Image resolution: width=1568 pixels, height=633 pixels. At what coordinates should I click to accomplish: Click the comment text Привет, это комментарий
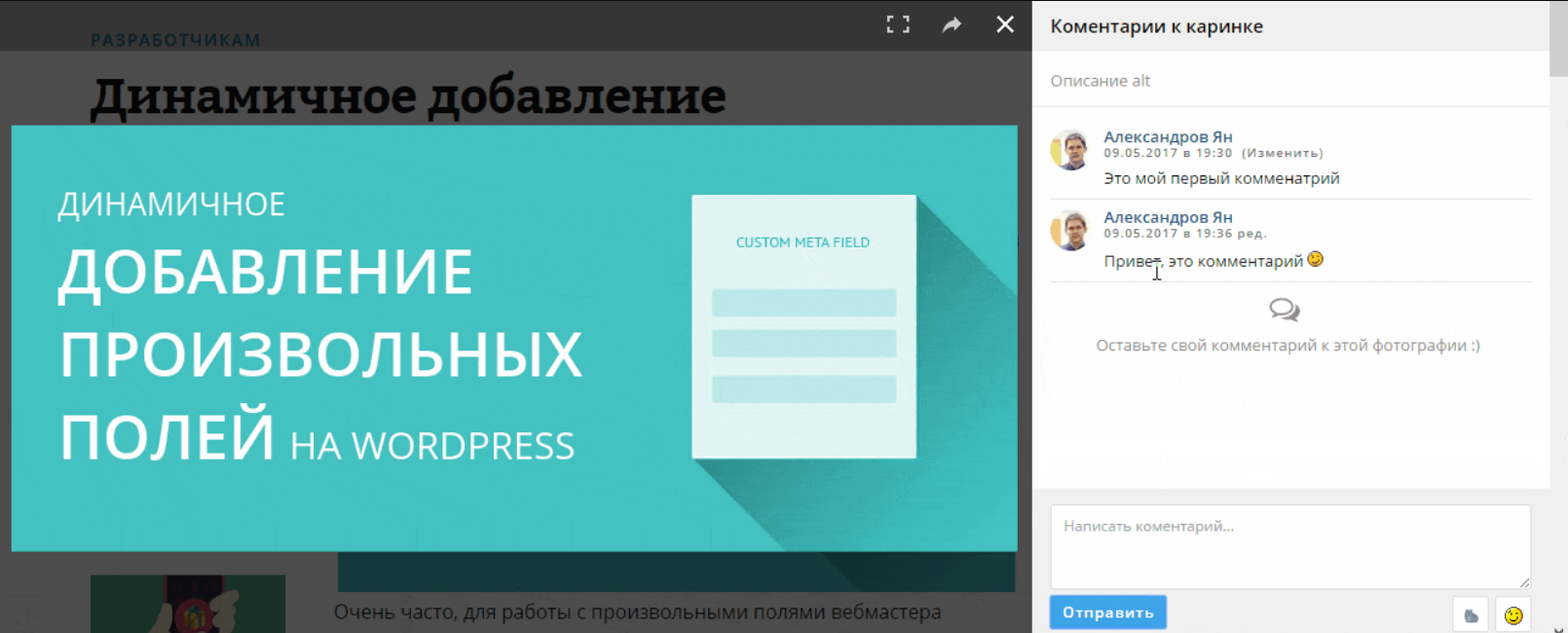[x=1203, y=261]
